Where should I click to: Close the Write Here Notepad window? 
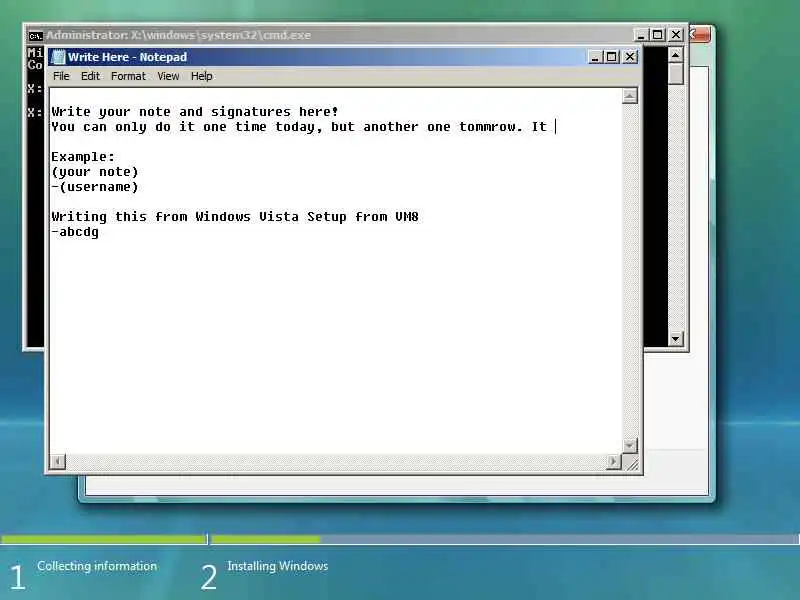630,57
